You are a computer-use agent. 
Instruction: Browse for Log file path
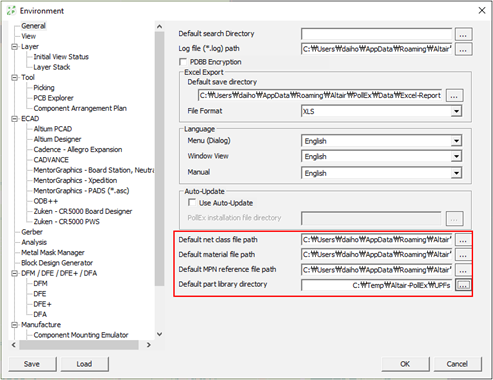tap(463, 49)
